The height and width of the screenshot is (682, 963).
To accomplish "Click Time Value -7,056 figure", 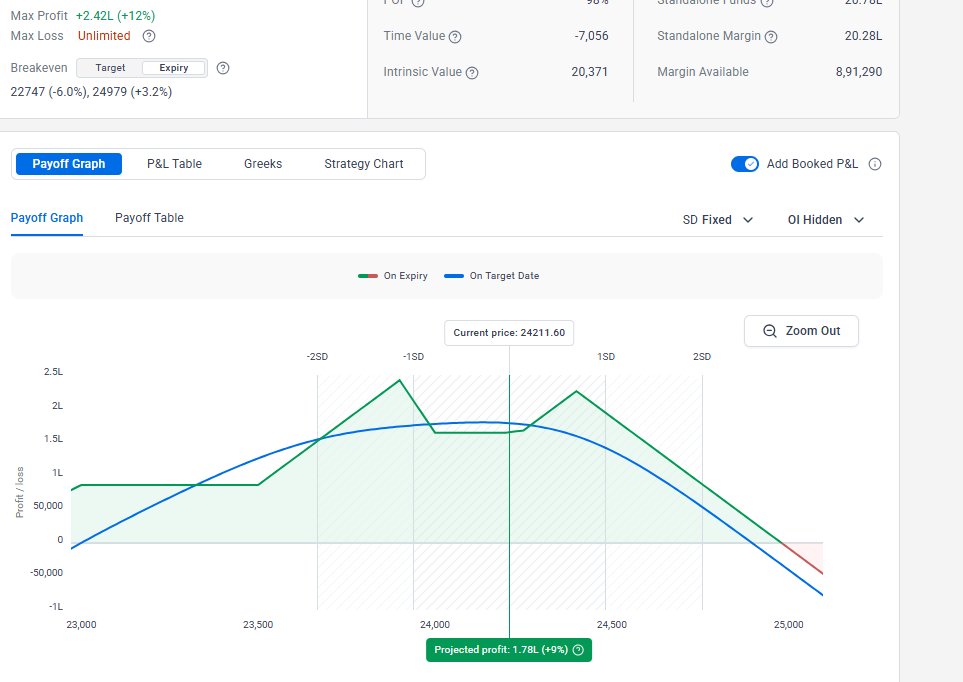I will point(591,36).
